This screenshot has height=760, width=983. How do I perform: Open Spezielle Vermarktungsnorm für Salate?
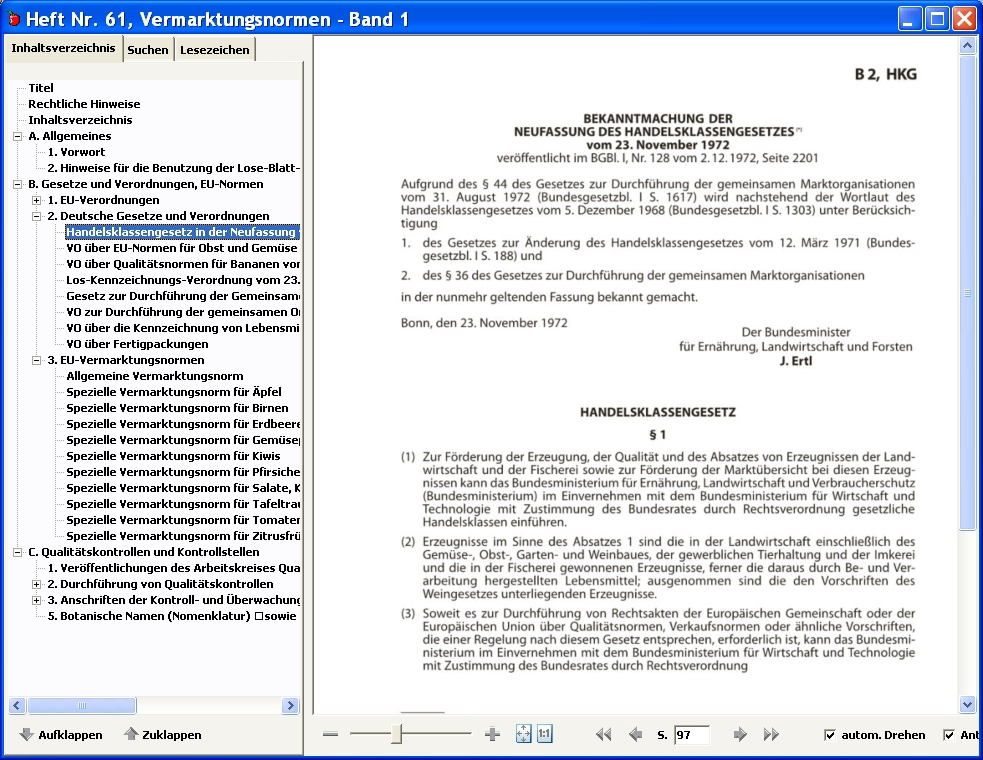[183, 488]
